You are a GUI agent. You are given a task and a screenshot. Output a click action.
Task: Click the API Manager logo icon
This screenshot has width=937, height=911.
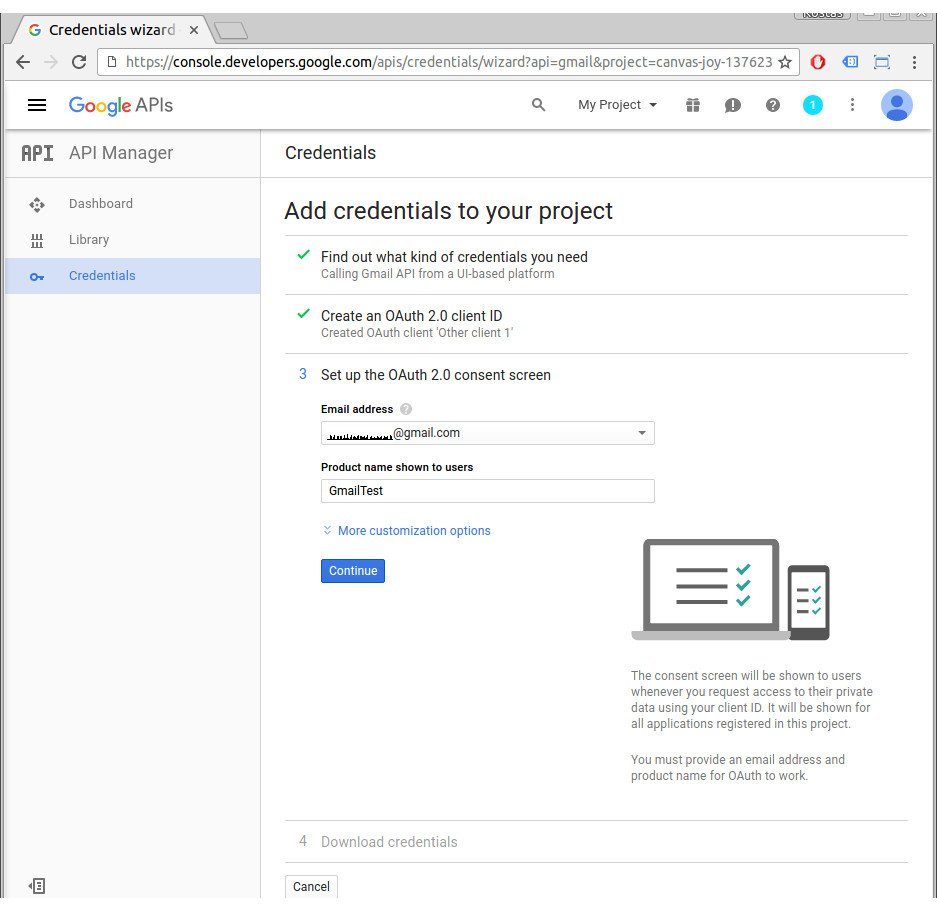tap(37, 154)
